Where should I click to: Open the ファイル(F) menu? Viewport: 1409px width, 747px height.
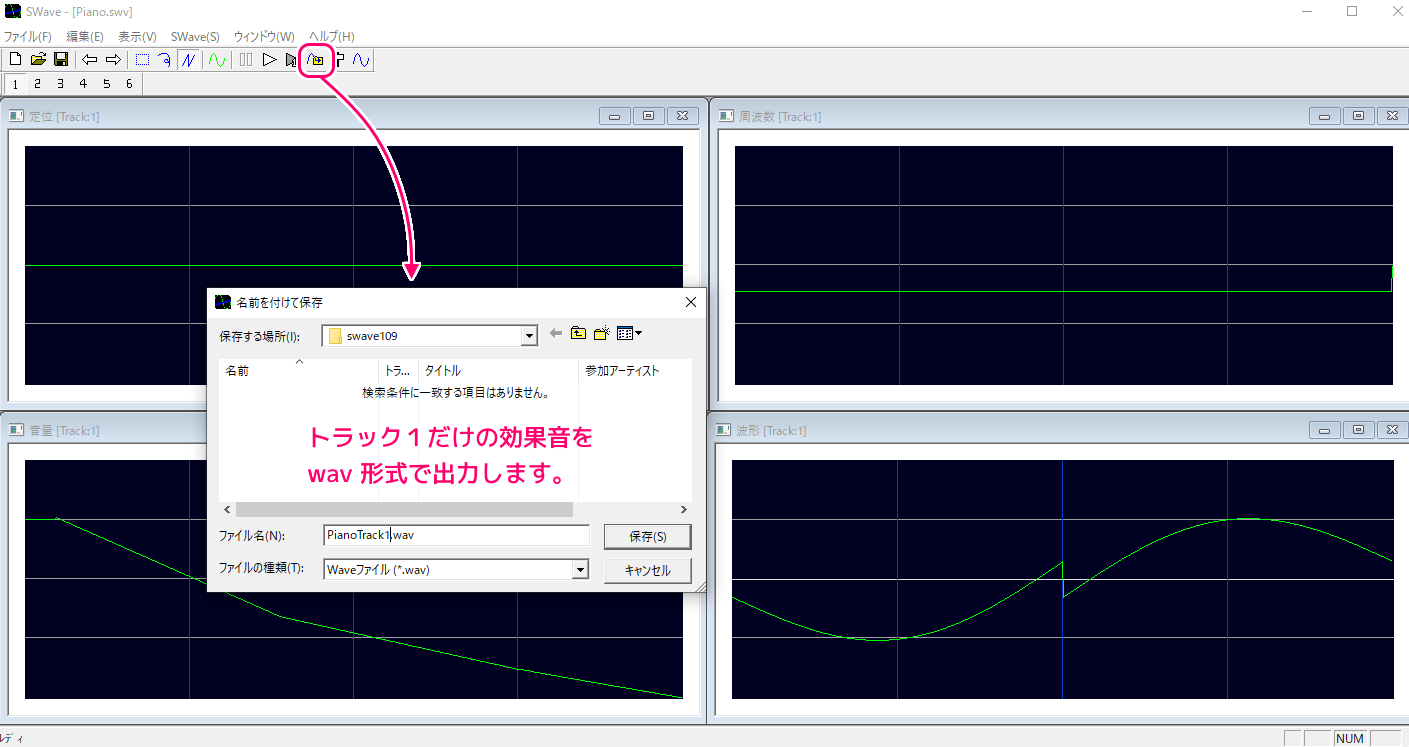pos(28,36)
